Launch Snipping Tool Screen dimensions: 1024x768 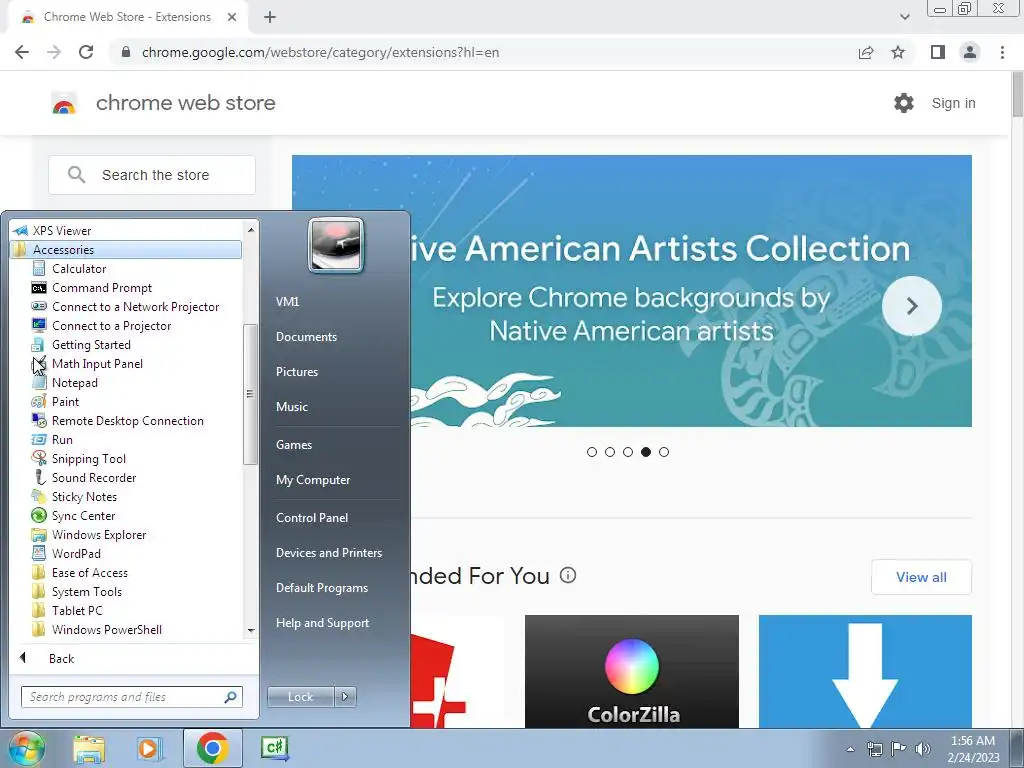click(89, 458)
